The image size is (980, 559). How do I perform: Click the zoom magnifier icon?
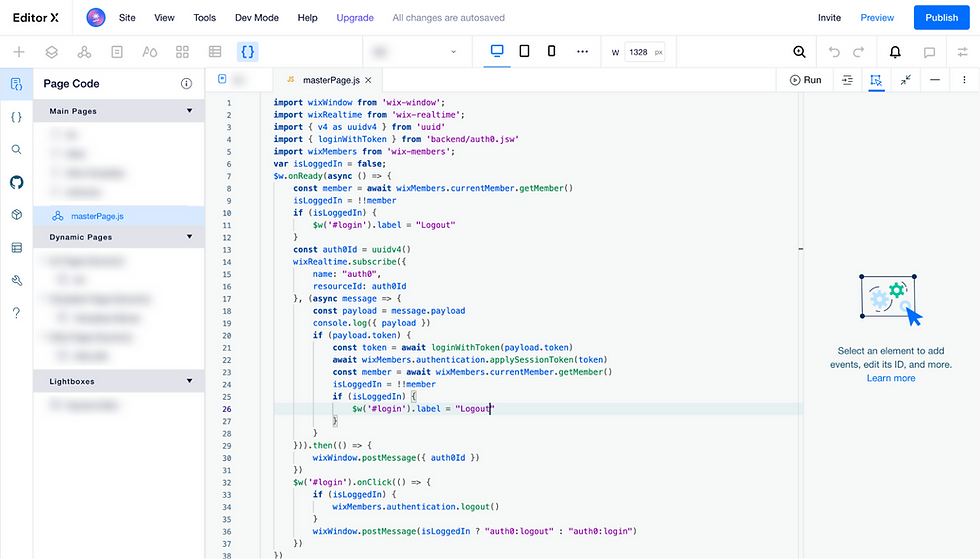(x=799, y=52)
